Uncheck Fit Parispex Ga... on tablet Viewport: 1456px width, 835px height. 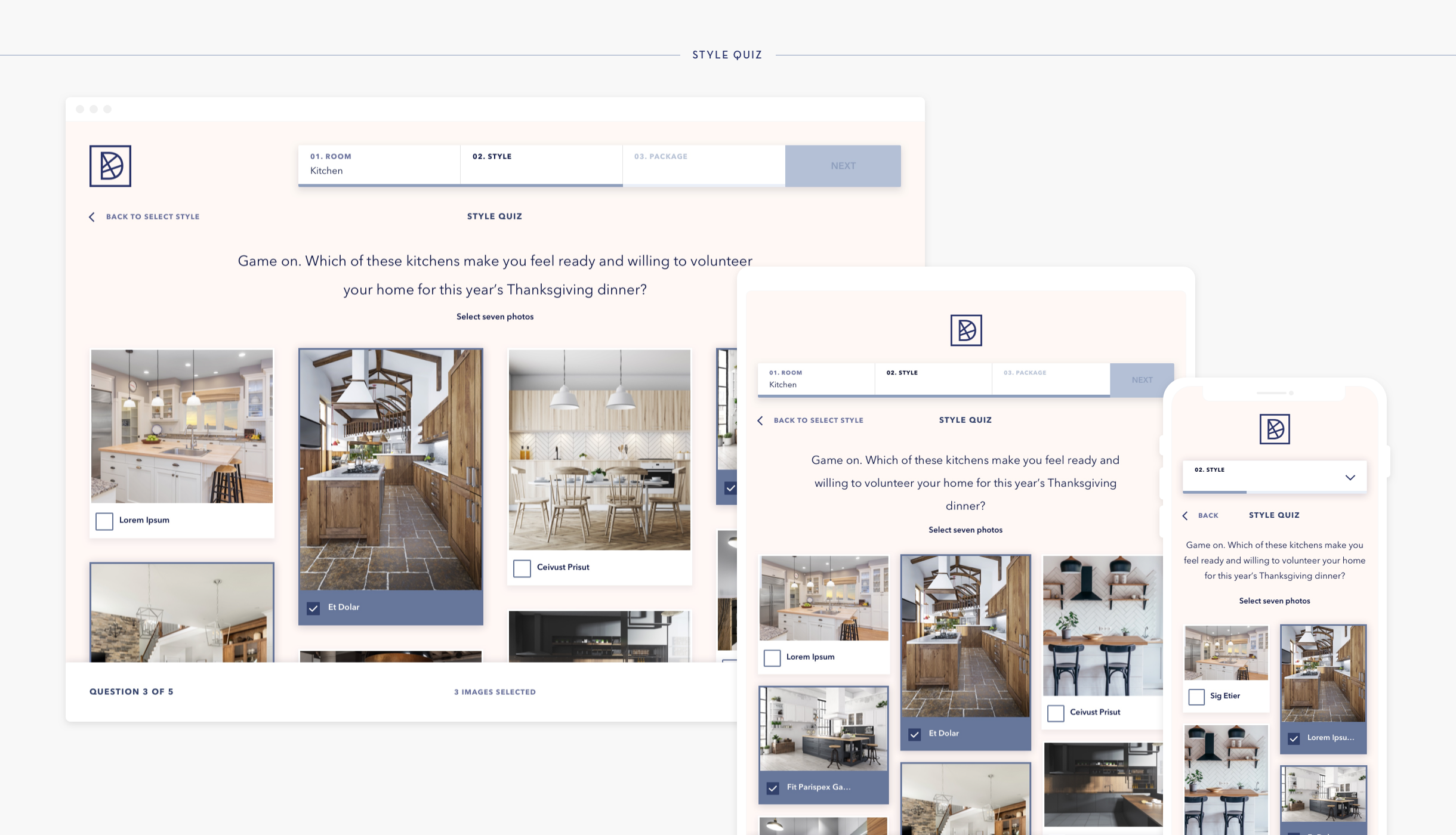tap(773, 788)
